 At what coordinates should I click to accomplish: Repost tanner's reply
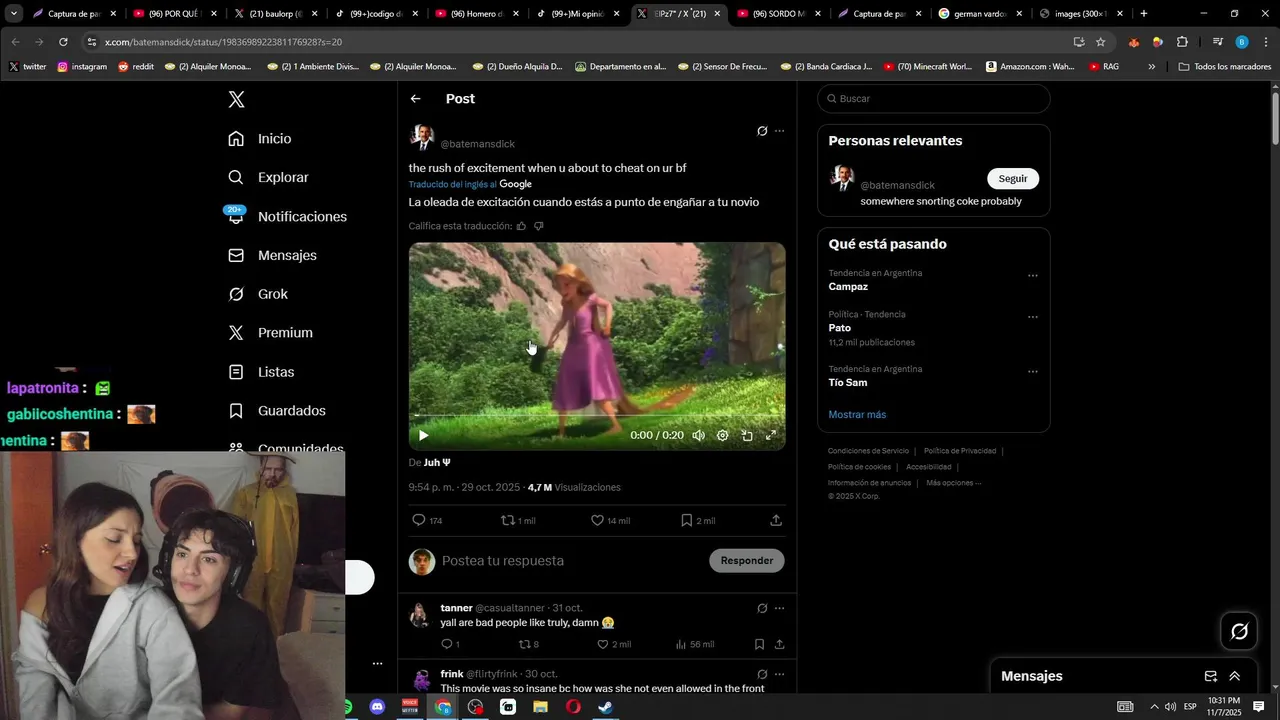pos(529,644)
